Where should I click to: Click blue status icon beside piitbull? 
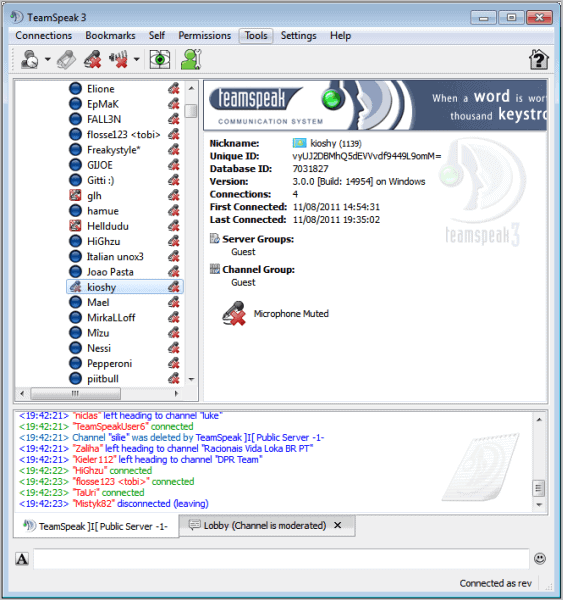click(x=75, y=378)
